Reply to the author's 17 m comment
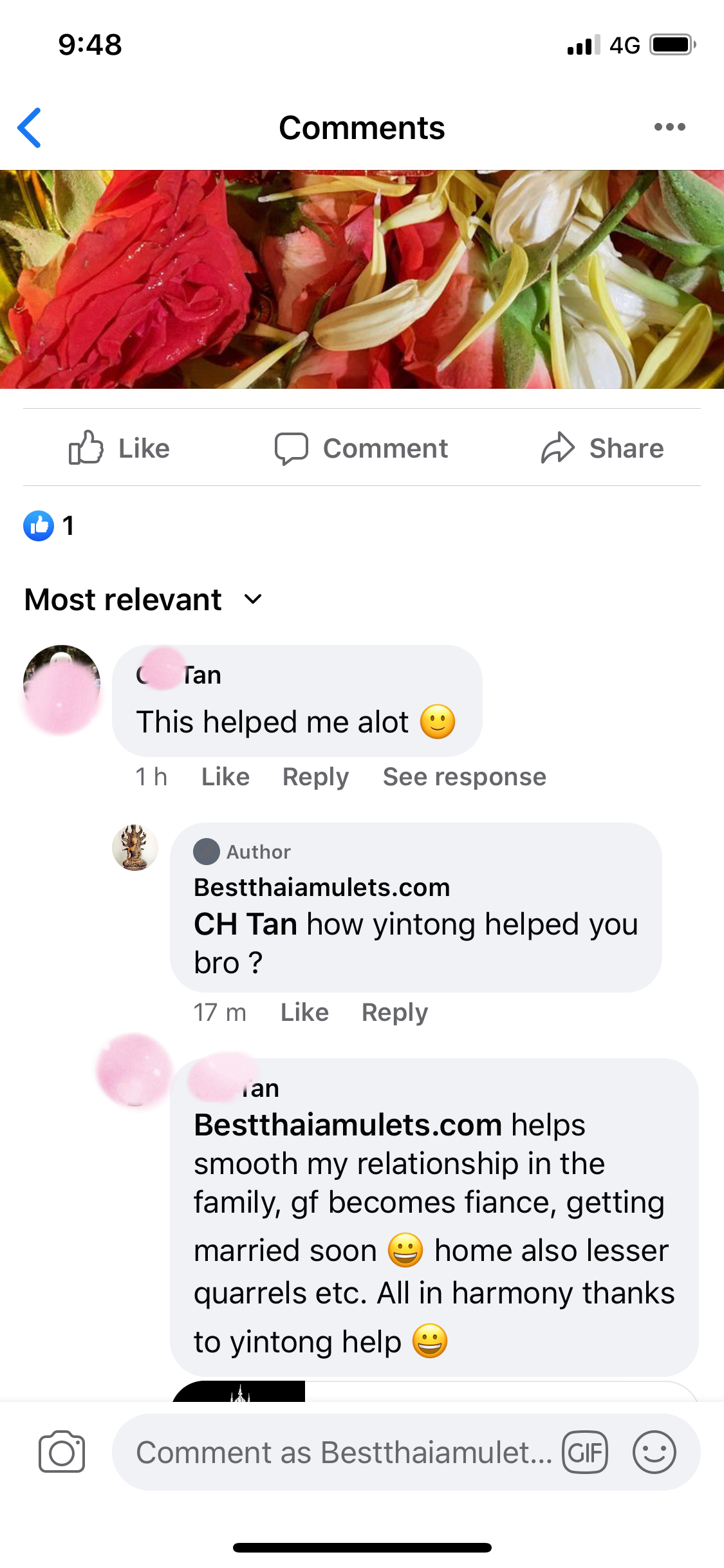The width and height of the screenshot is (724, 1568). 394,1013
